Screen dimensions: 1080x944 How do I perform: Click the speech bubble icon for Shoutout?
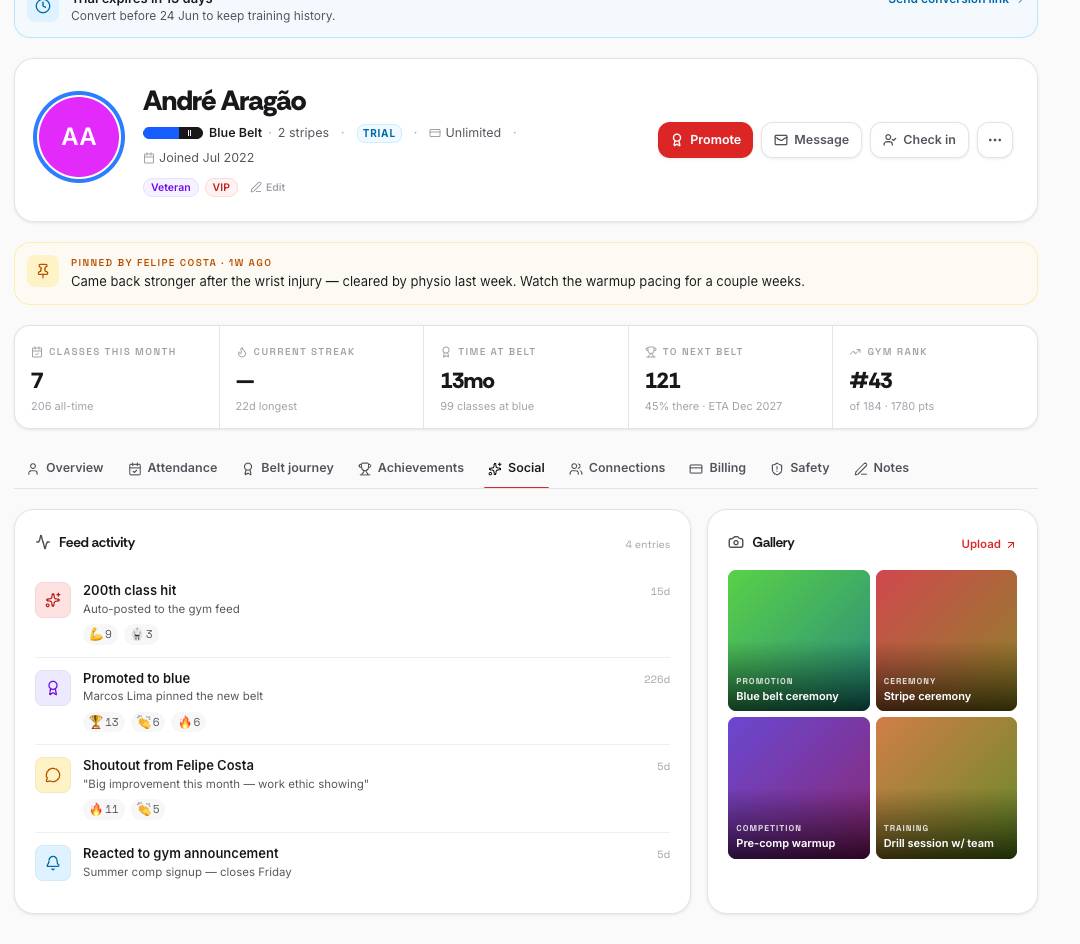[x=53, y=775]
